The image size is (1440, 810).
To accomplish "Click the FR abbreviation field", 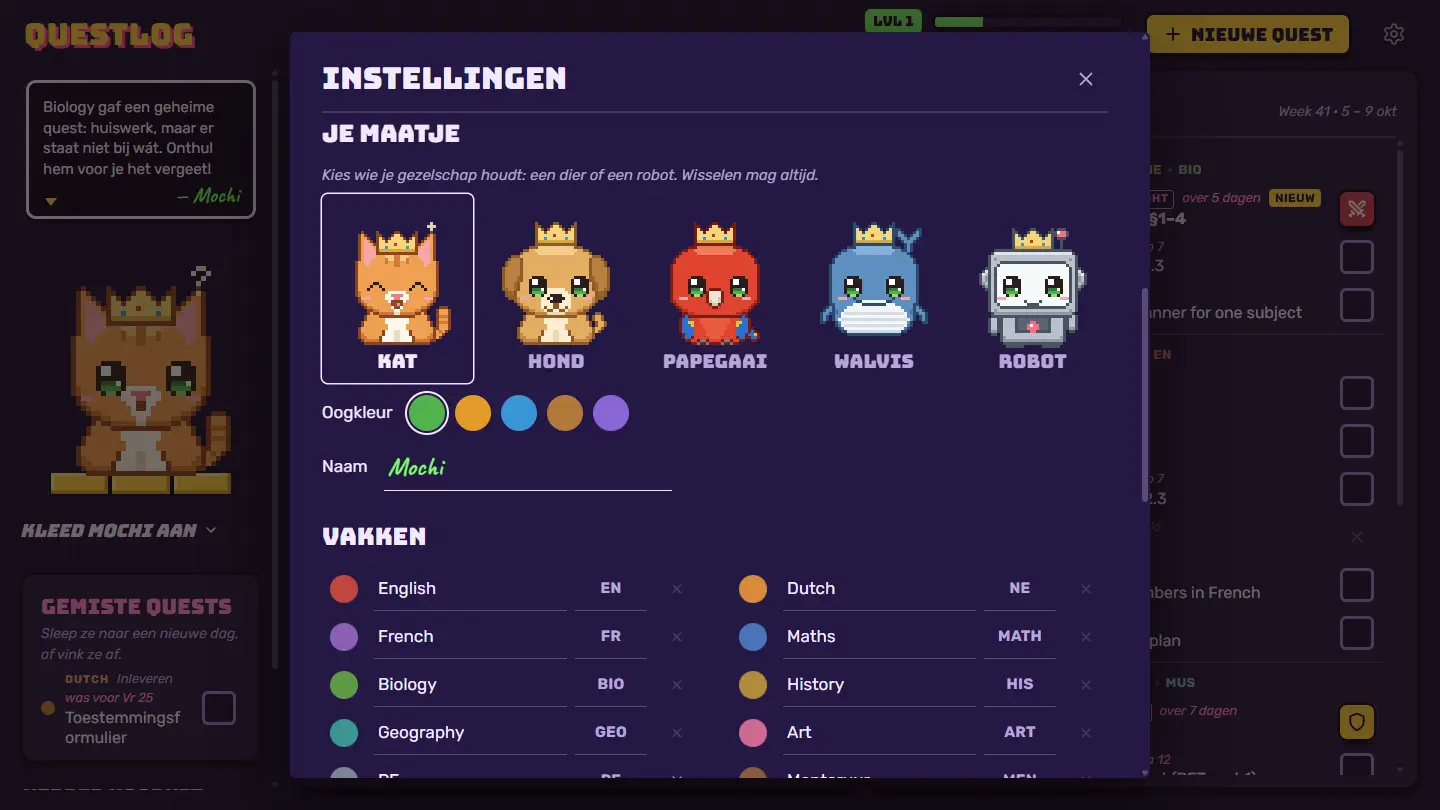I will 611,637.
